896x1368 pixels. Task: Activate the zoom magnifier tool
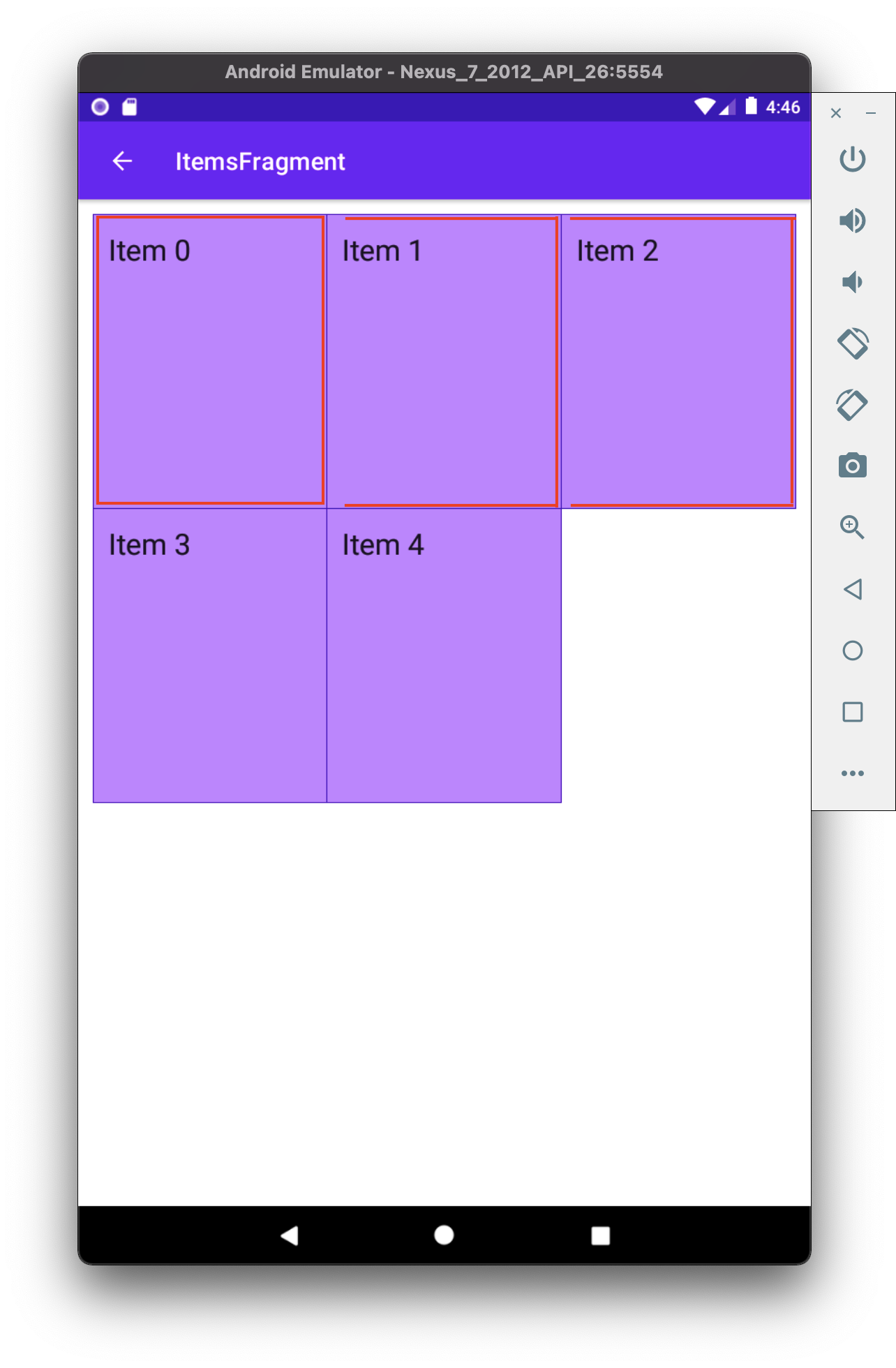click(x=852, y=527)
